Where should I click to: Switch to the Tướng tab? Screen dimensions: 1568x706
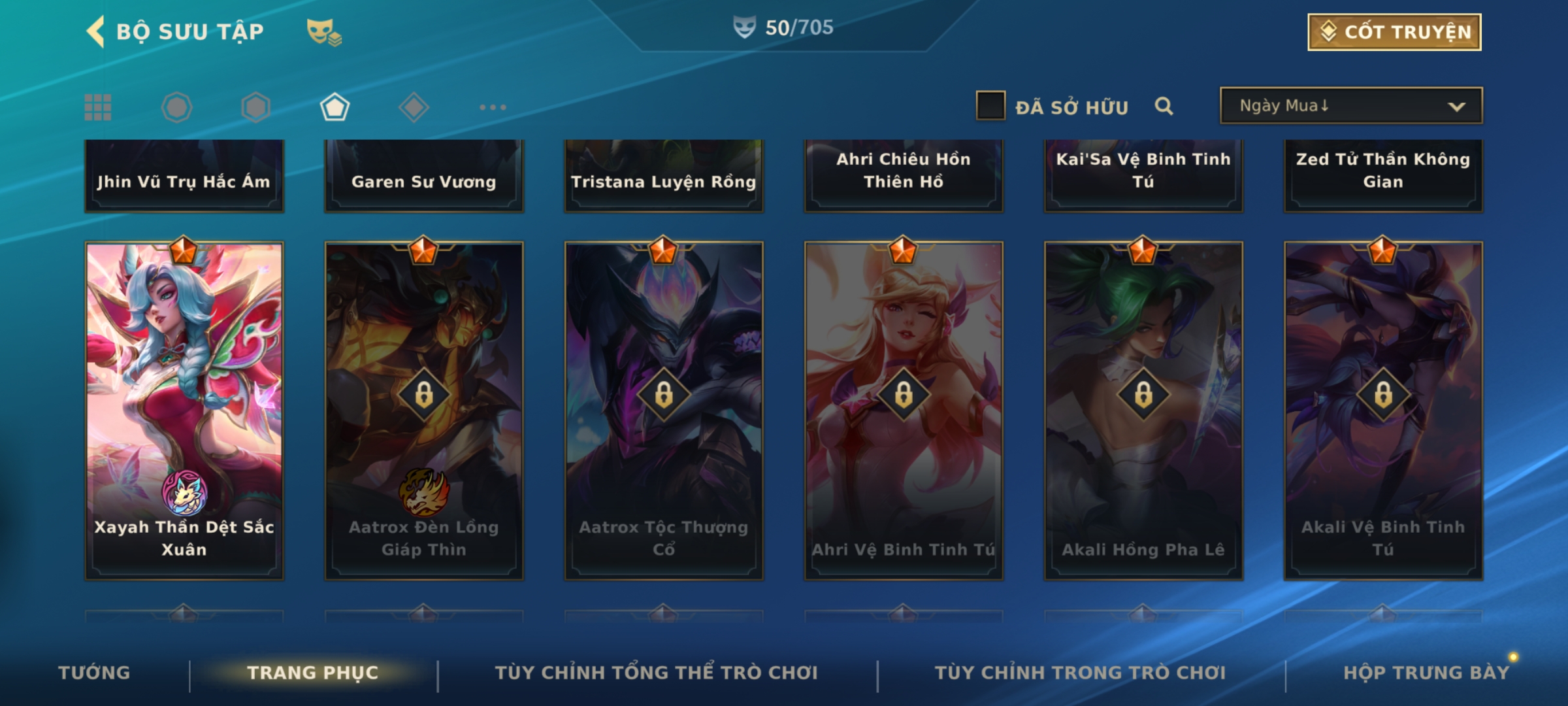(94, 673)
